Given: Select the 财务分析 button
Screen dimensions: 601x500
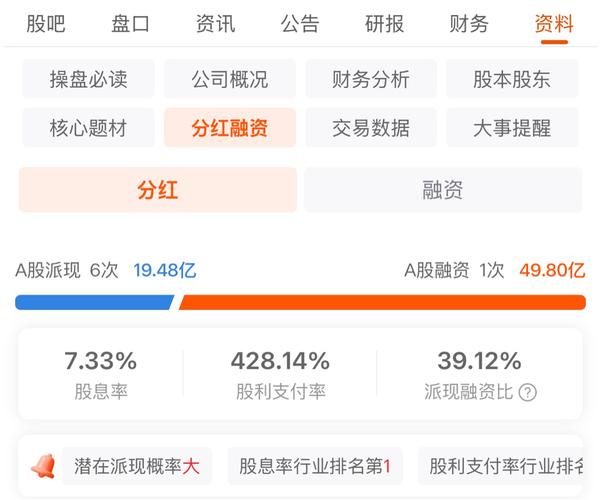Looking at the screenshot, I should tap(370, 79).
